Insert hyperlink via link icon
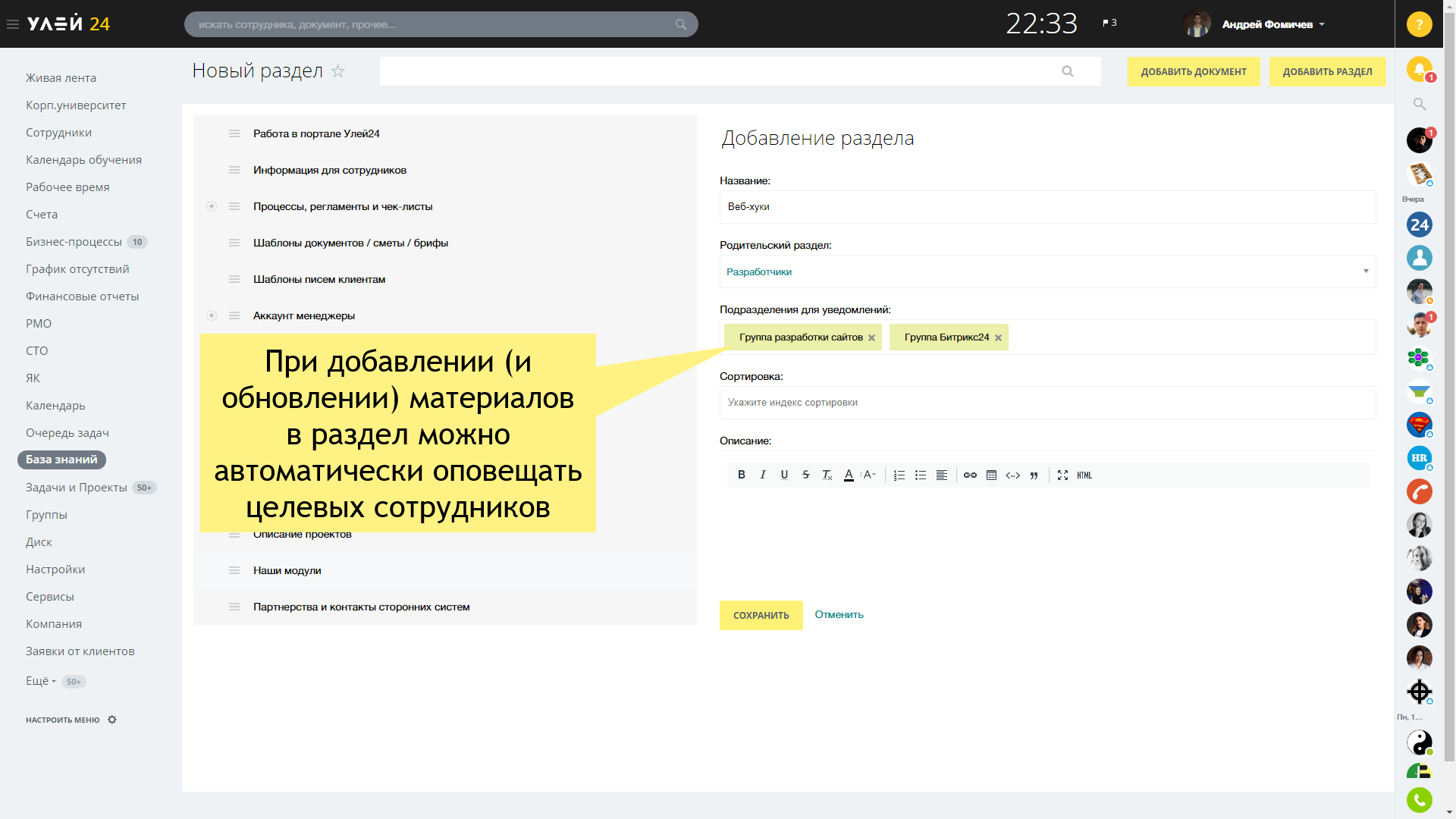1456x819 pixels. 970,475
